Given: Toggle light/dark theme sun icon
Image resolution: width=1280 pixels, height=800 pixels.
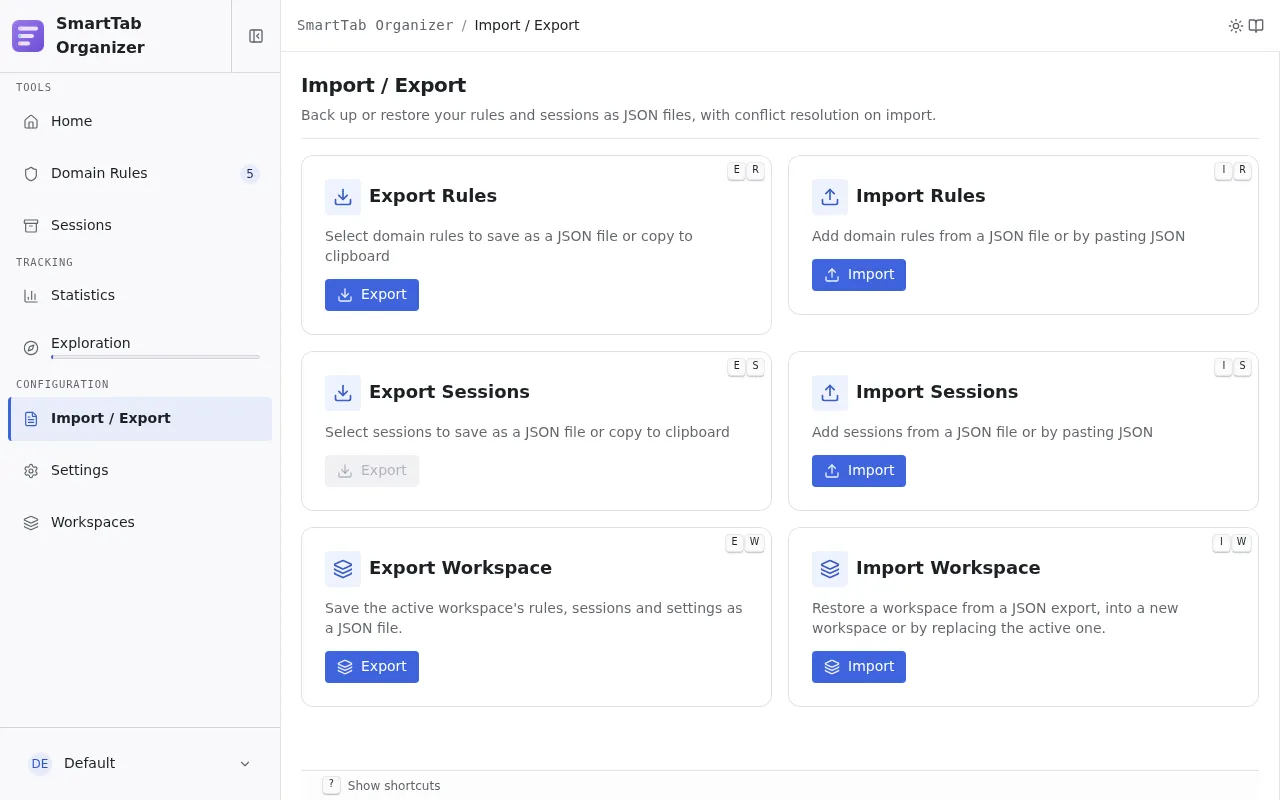Looking at the screenshot, I should 1236,26.
